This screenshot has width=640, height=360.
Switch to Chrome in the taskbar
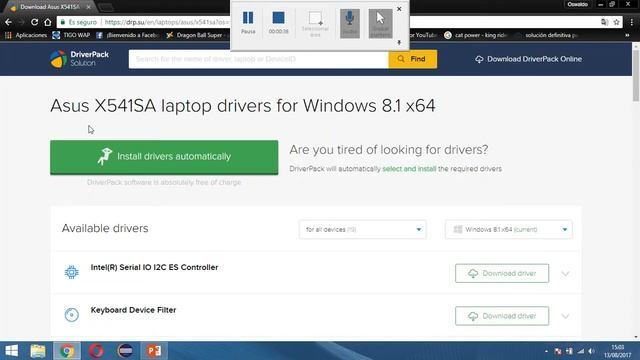(67, 351)
